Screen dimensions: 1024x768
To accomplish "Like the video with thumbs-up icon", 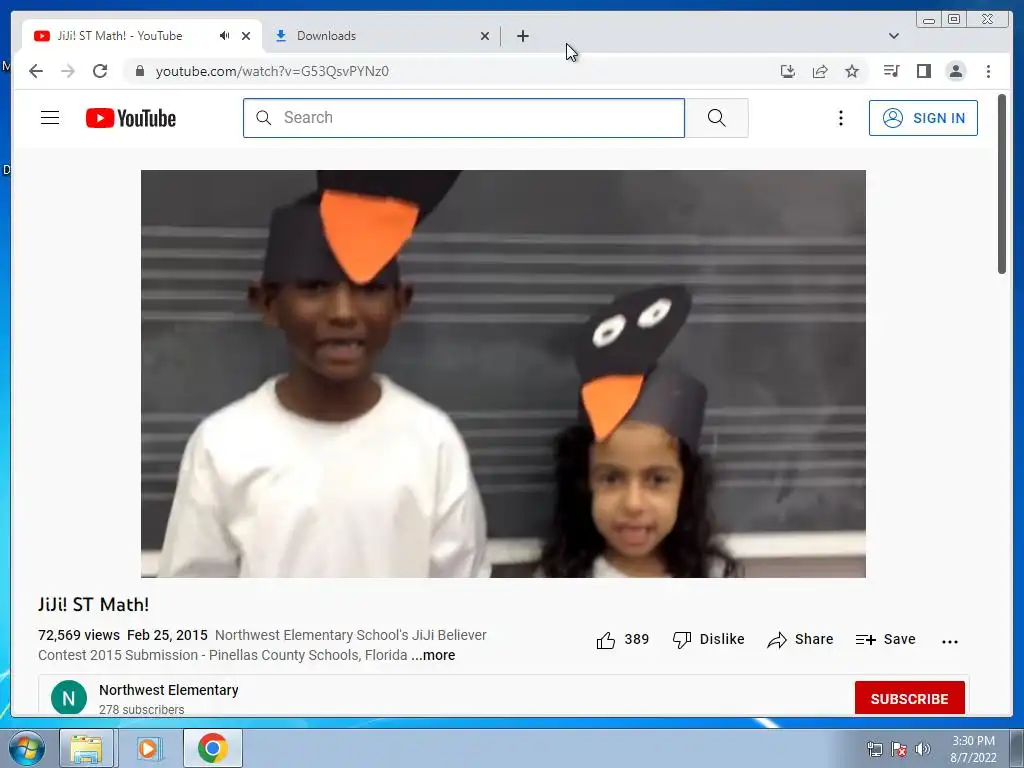I will click(605, 640).
